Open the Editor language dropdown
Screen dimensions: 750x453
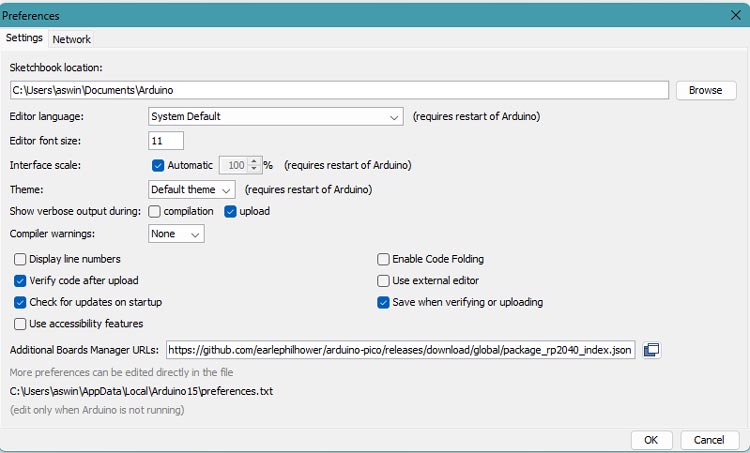(276, 117)
